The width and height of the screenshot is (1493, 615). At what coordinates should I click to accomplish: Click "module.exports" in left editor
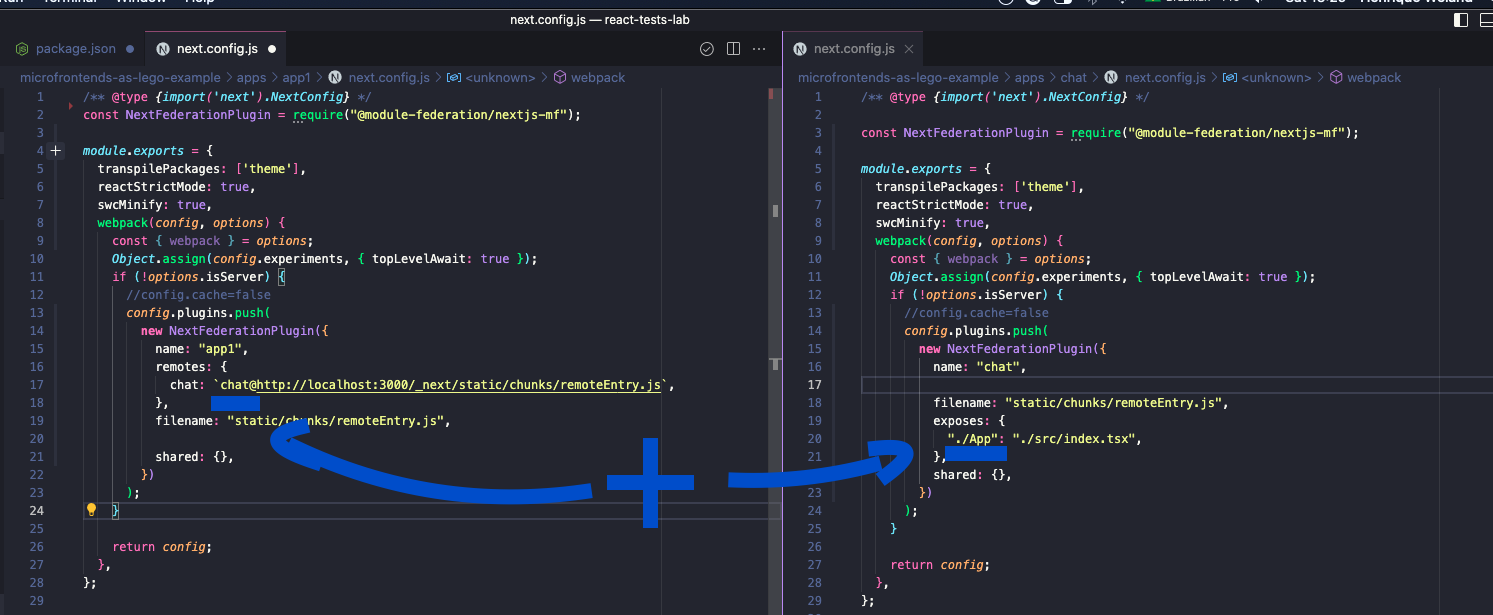(x=133, y=151)
